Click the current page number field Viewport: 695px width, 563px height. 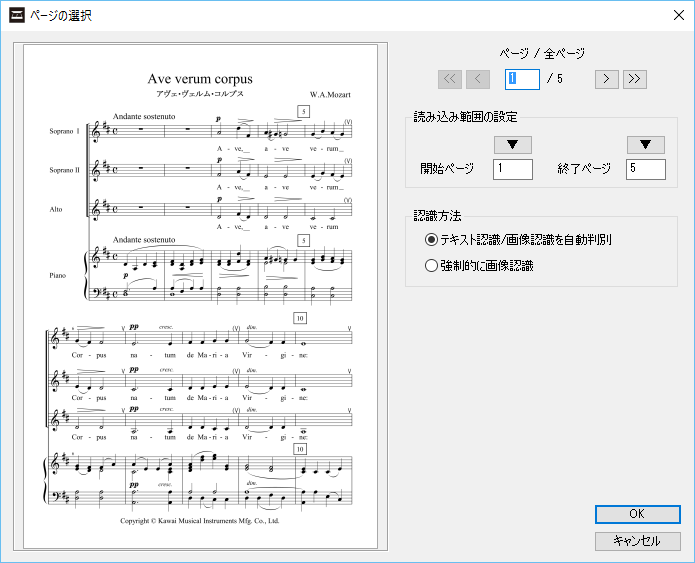coord(522,79)
